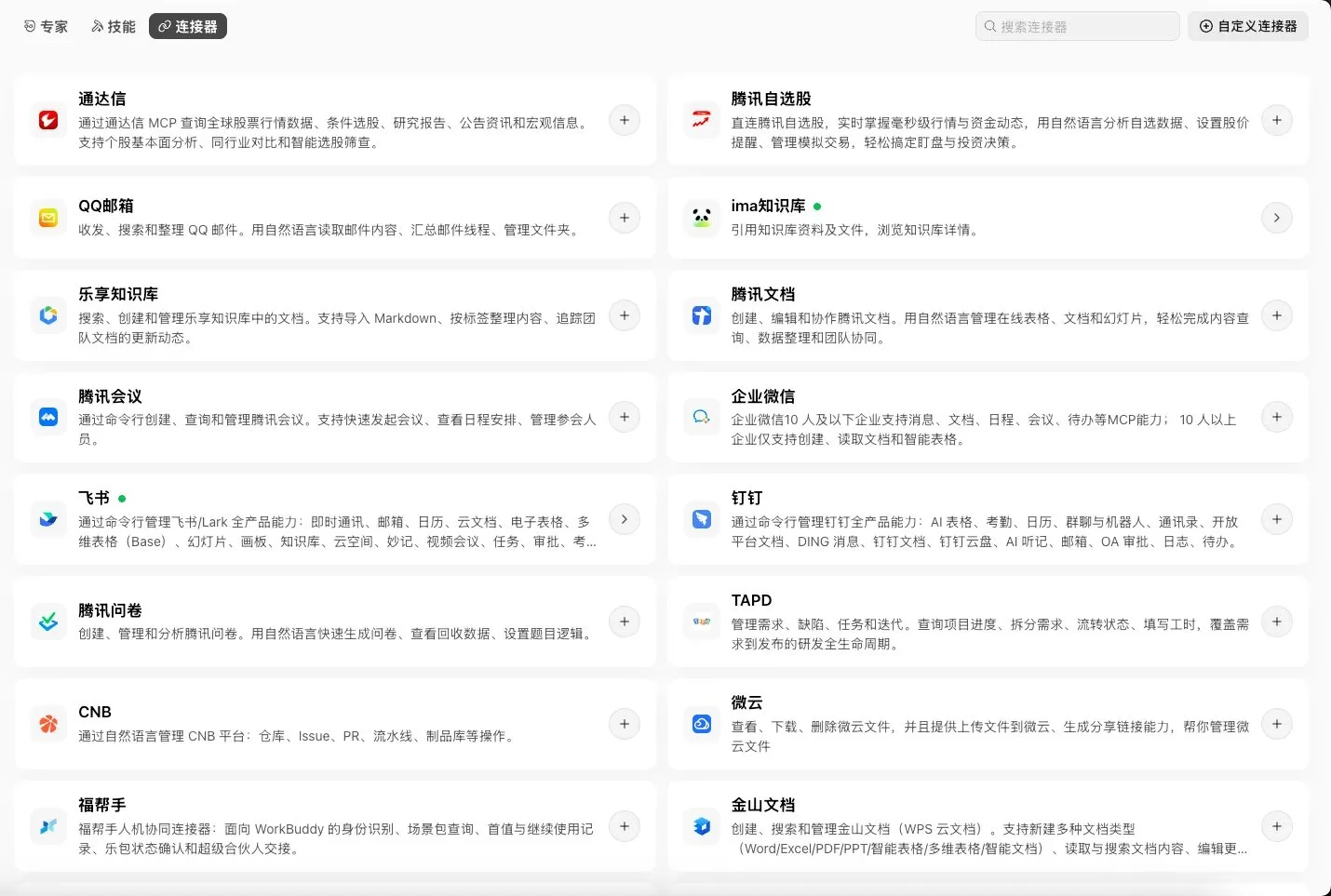Click the 微云 cloud icon
Viewport: 1331px width, 896px height.
[x=701, y=724]
